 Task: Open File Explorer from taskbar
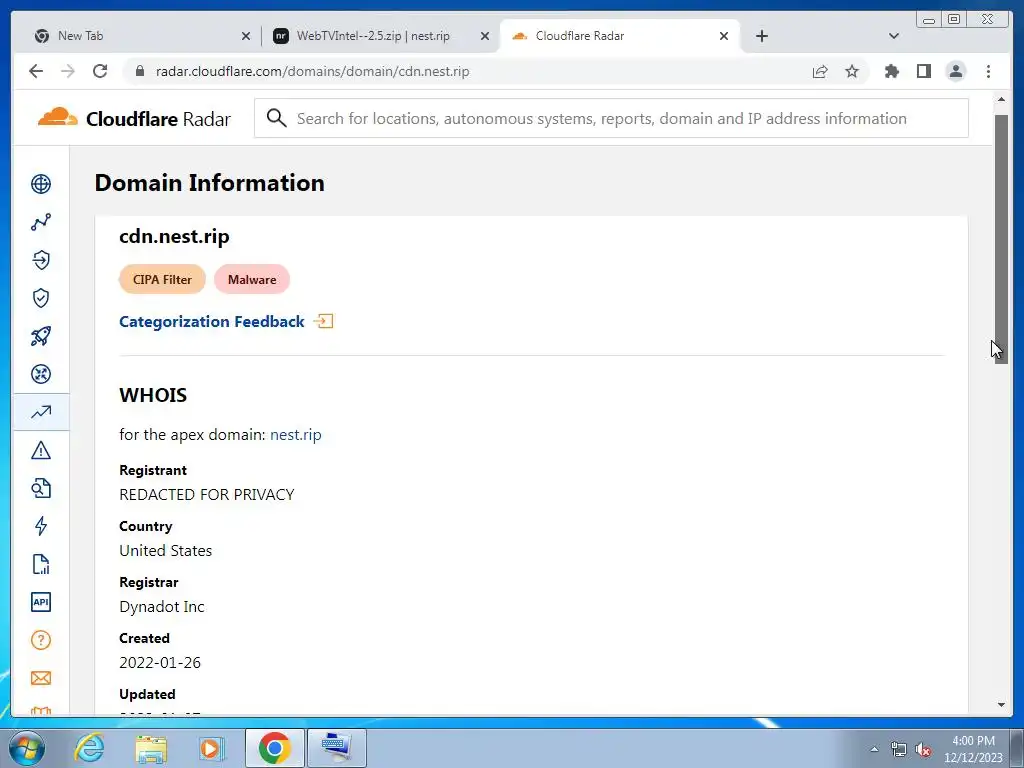(151, 748)
